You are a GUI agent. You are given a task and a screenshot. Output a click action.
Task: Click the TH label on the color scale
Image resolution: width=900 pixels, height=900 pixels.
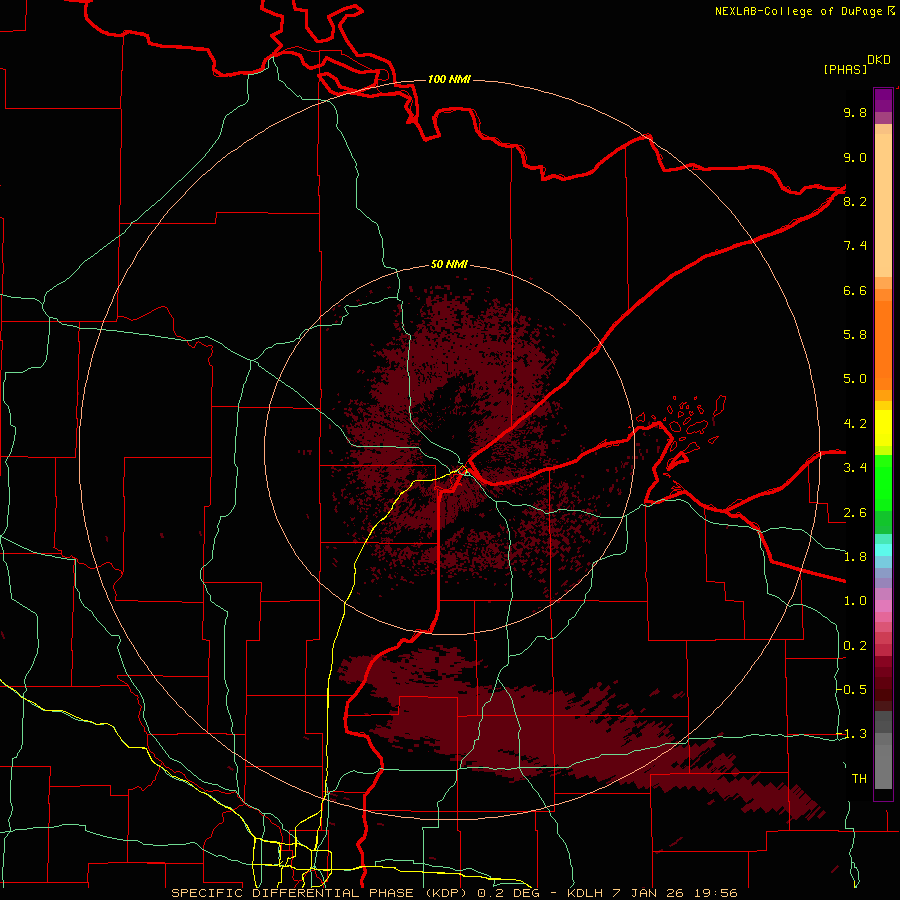click(x=859, y=779)
